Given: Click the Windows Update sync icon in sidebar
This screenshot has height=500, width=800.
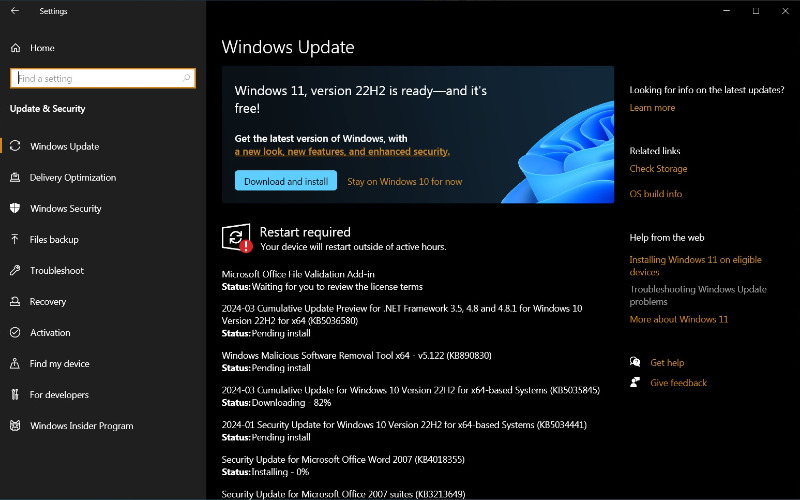Looking at the screenshot, I should (x=15, y=146).
